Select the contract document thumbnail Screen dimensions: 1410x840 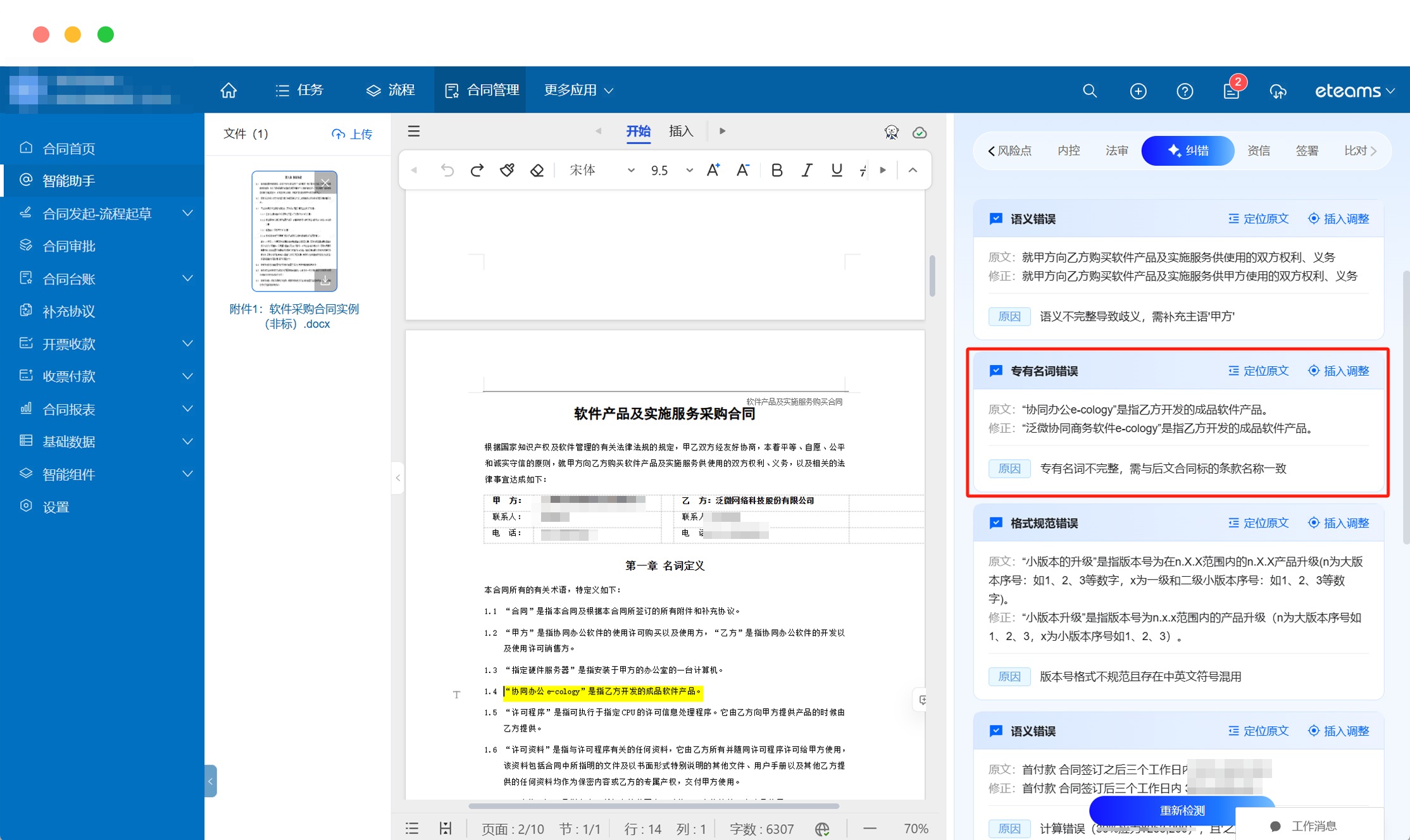pyautogui.click(x=294, y=231)
